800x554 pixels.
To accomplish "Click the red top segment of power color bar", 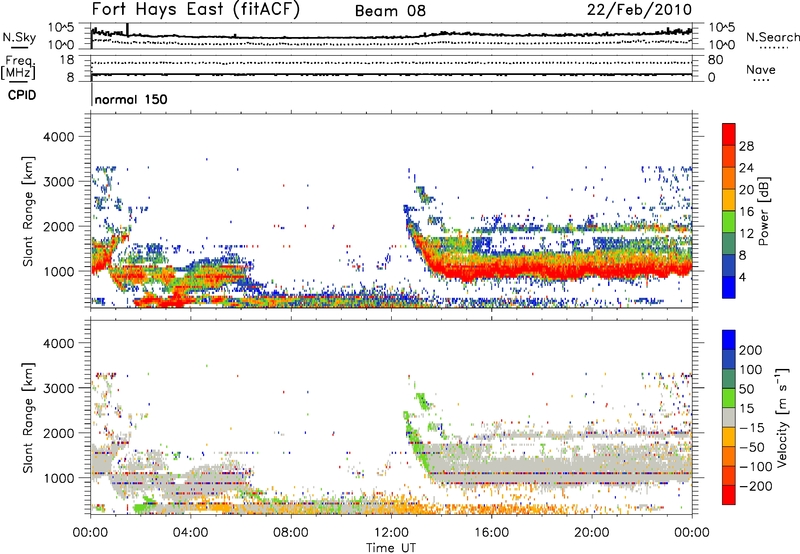I will (729, 135).
